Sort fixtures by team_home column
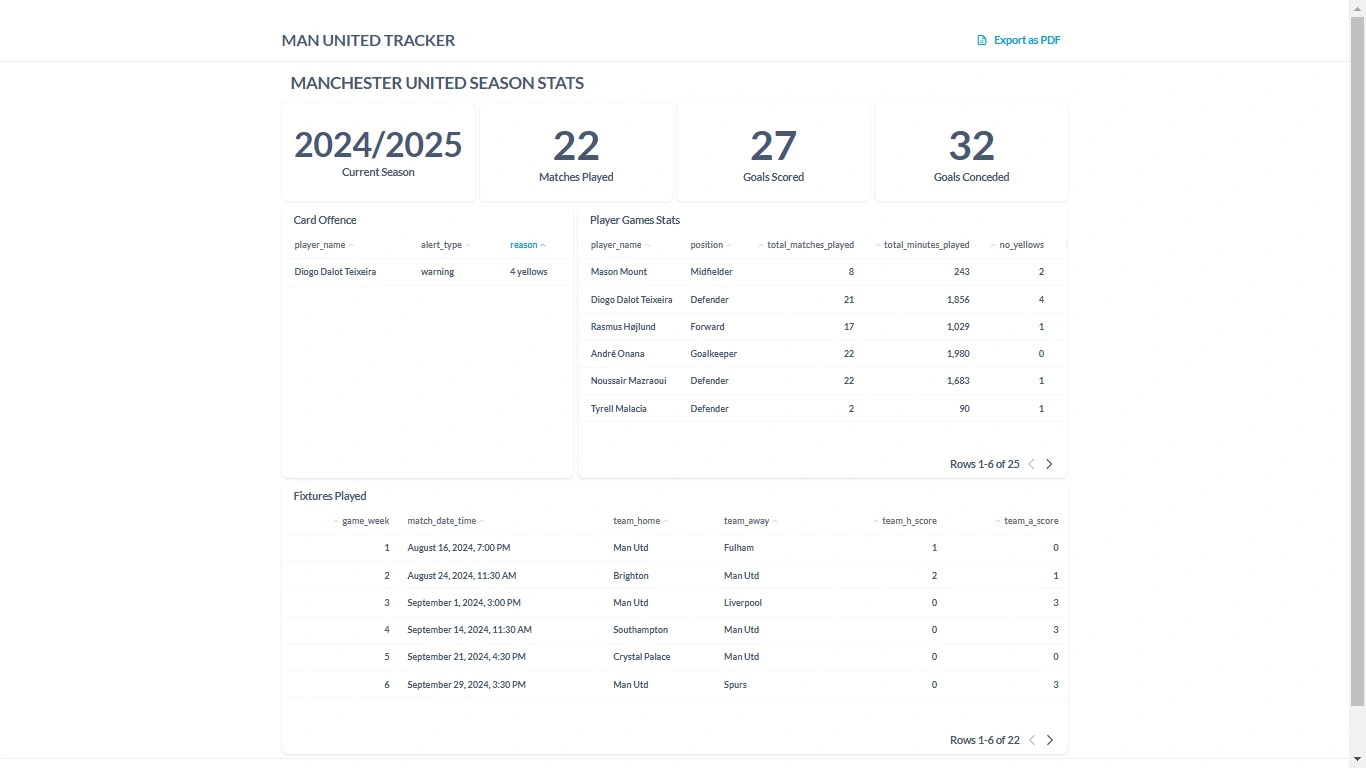This screenshot has width=1366, height=768. (641, 521)
